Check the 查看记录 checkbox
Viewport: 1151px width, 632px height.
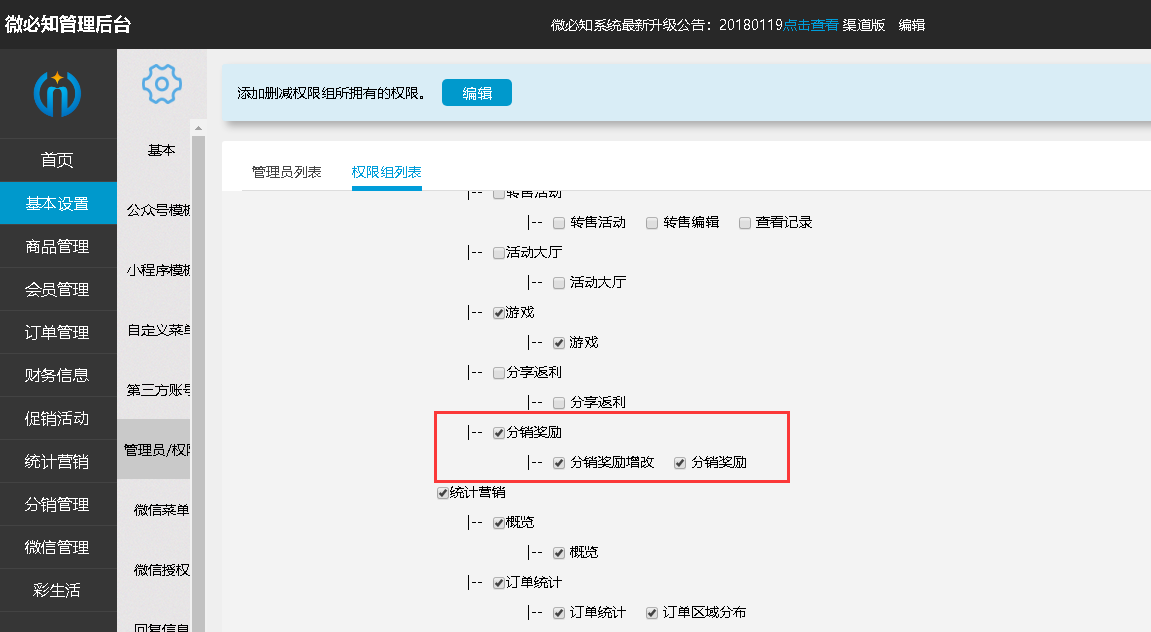745,223
